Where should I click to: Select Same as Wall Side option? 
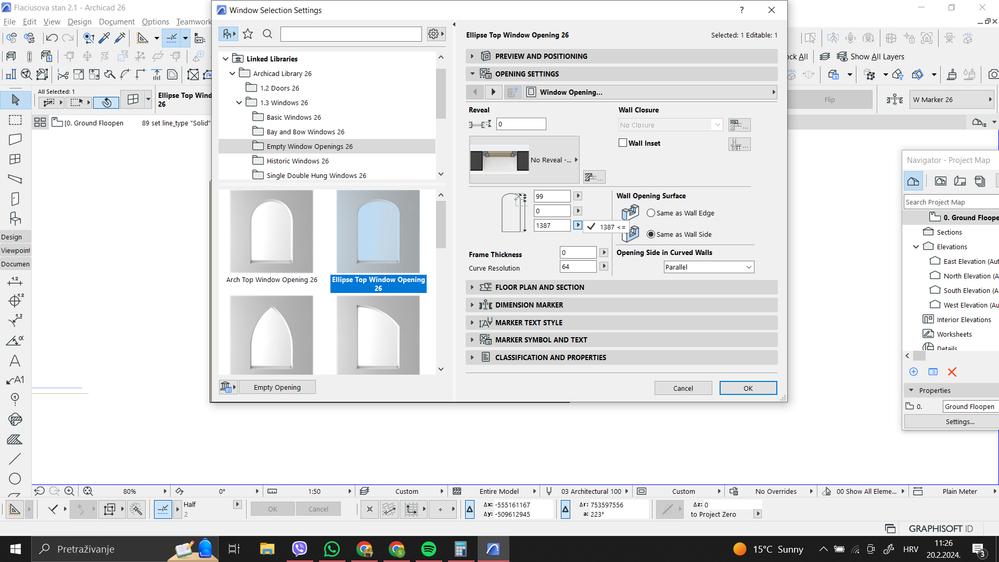pos(651,234)
